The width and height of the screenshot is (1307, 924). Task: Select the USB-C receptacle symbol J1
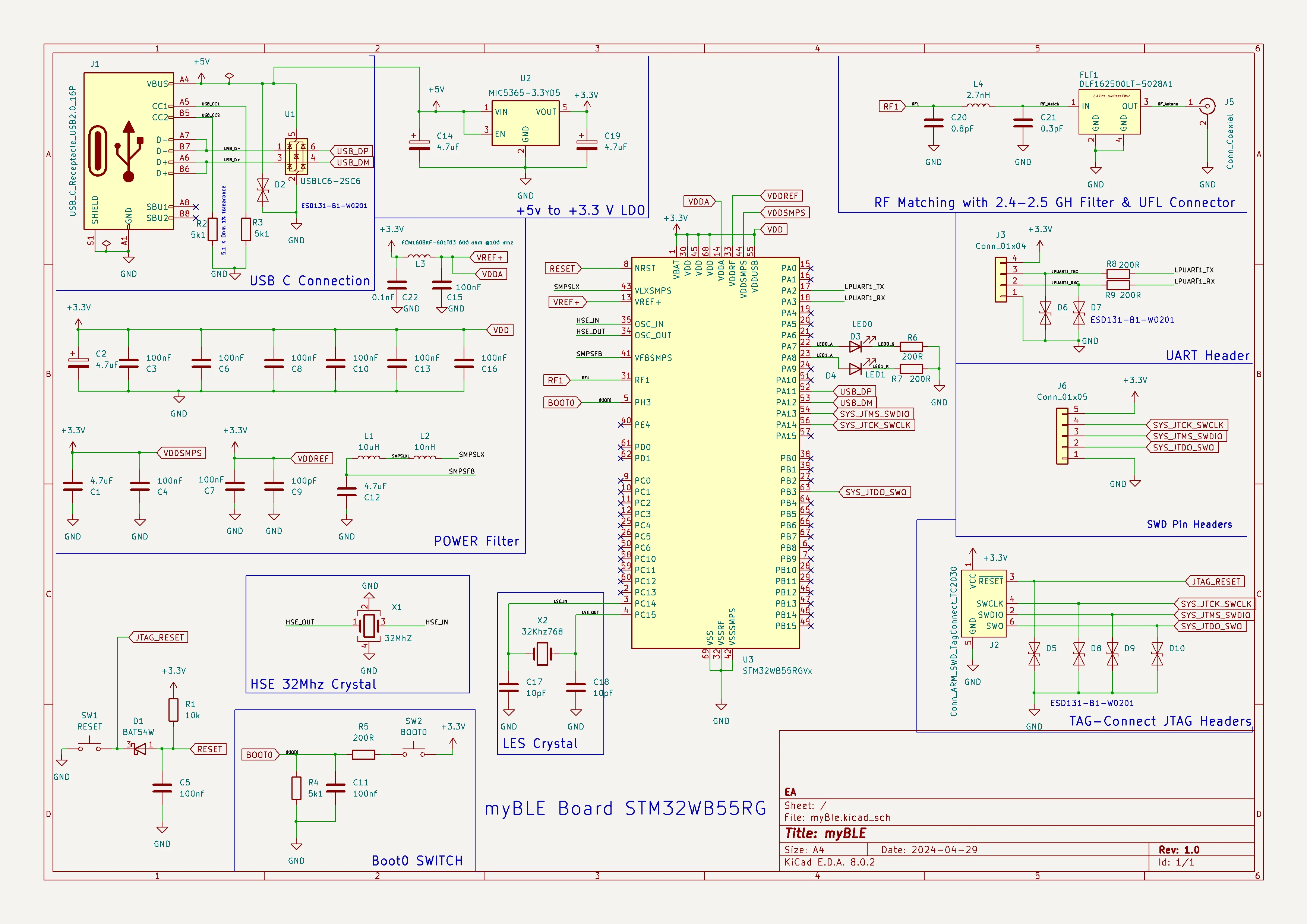pyautogui.click(x=129, y=151)
